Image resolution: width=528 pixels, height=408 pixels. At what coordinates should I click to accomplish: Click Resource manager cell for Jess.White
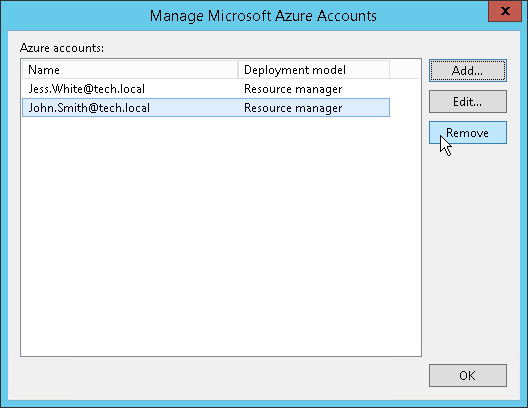coord(293,89)
